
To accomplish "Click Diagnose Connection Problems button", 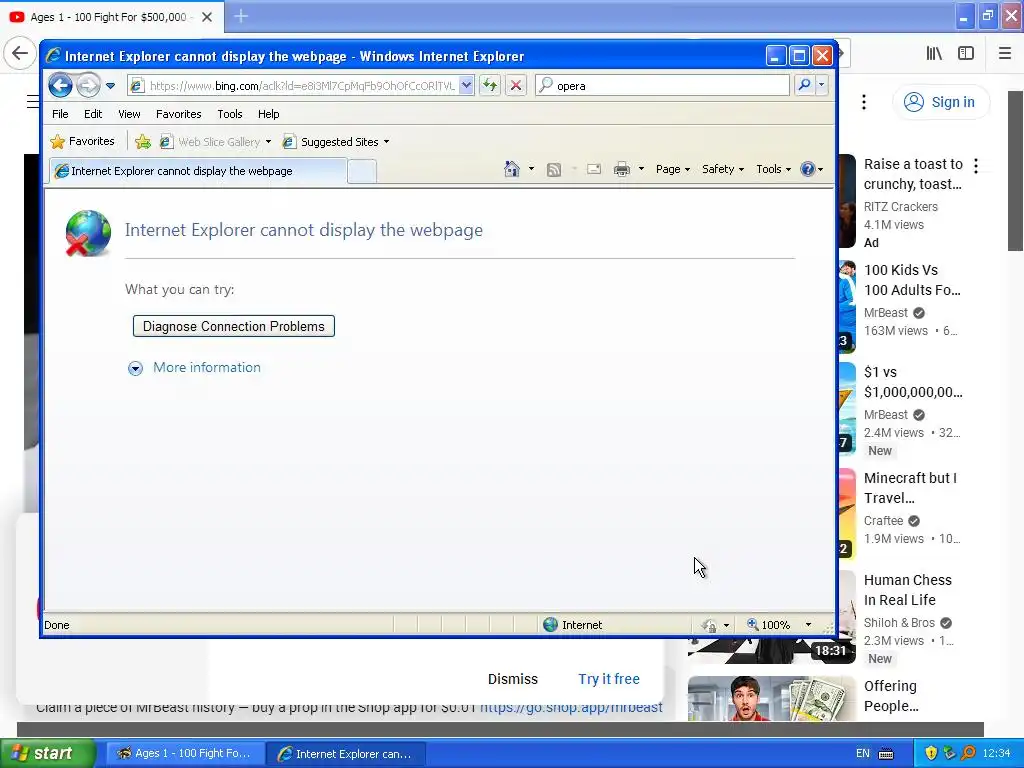I will click(x=234, y=326).
